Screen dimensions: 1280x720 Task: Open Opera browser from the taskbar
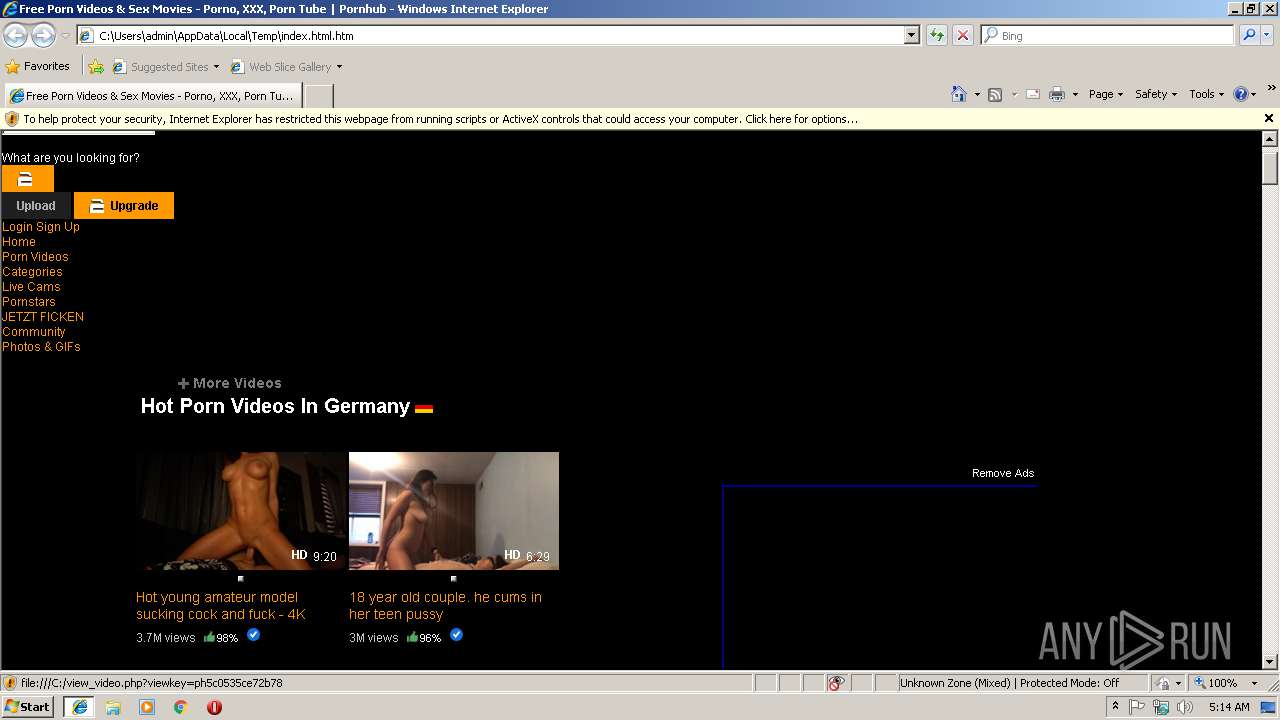[x=214, y=707]
